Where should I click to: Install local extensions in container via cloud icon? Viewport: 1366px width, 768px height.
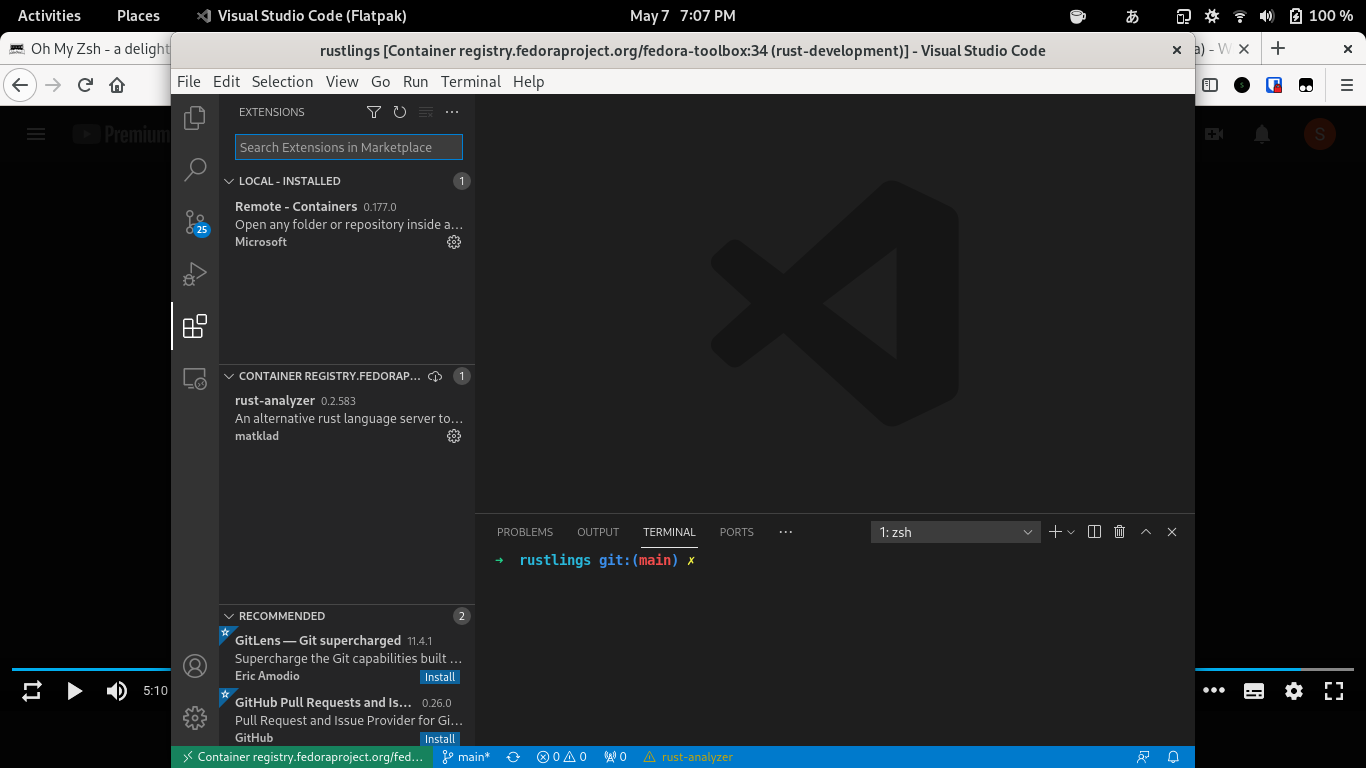[435, 376]
